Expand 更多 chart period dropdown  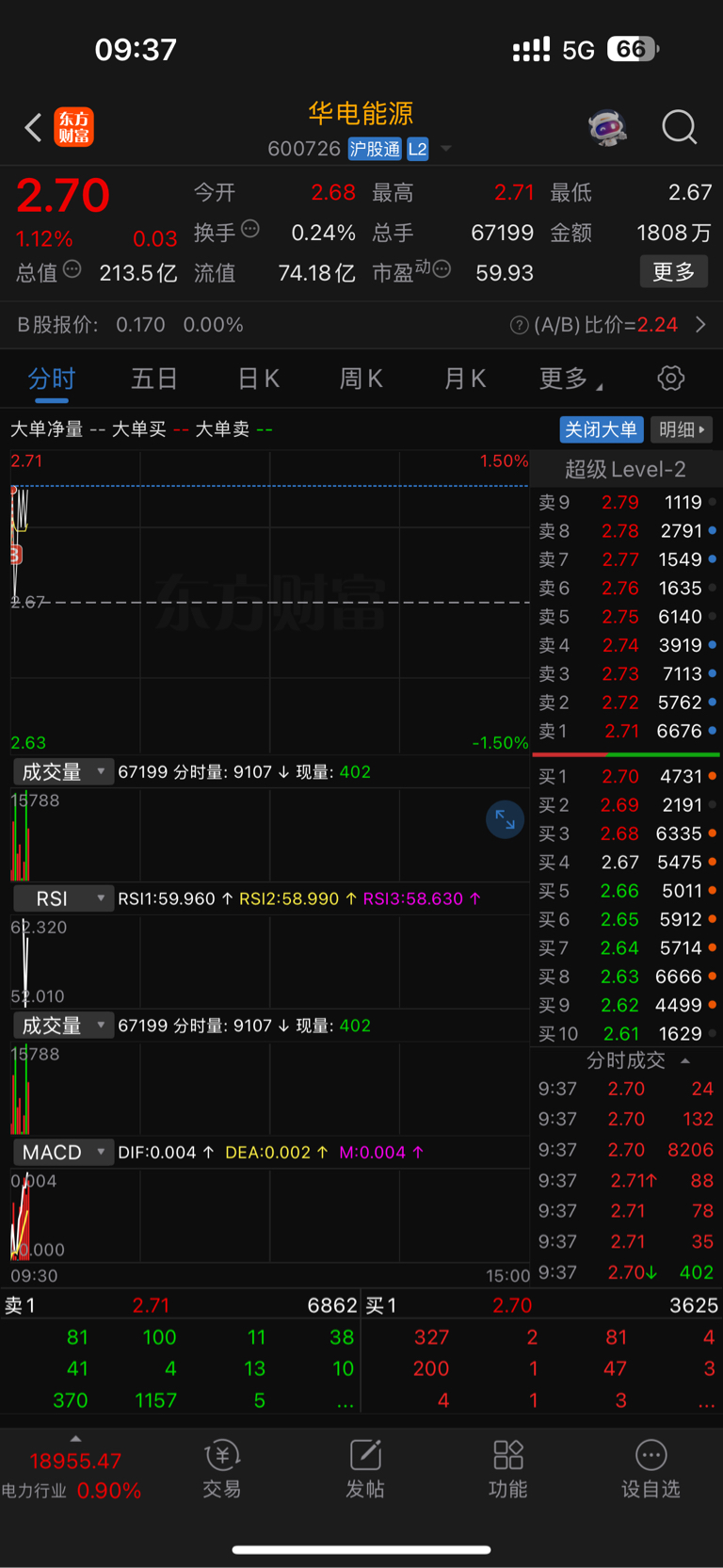(x=570, y=379)
